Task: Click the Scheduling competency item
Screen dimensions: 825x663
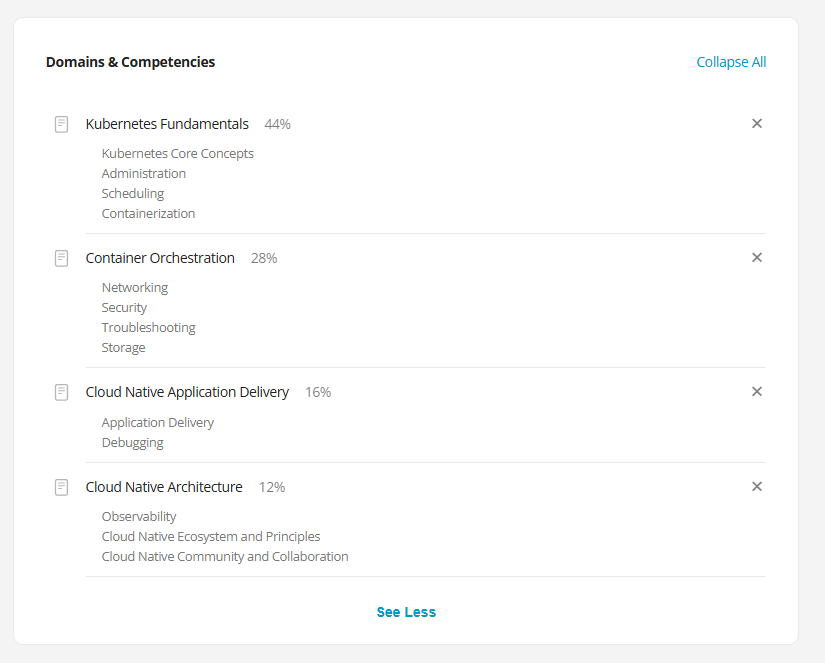Action: (x=133, y=194)
